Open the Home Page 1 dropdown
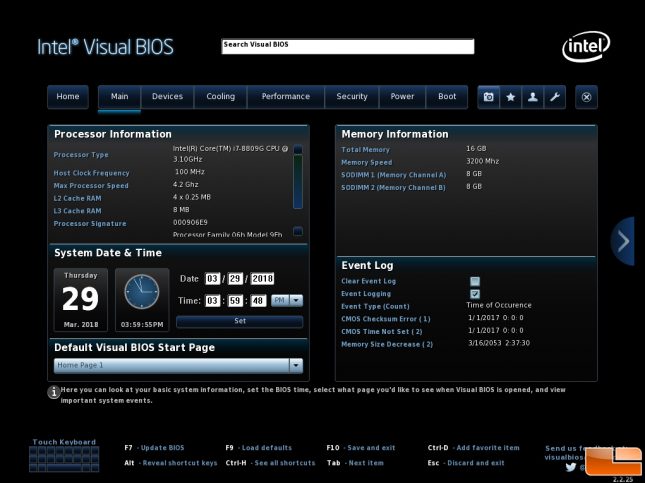This screenshot has height=483, width=645. (x=178, y=365)
